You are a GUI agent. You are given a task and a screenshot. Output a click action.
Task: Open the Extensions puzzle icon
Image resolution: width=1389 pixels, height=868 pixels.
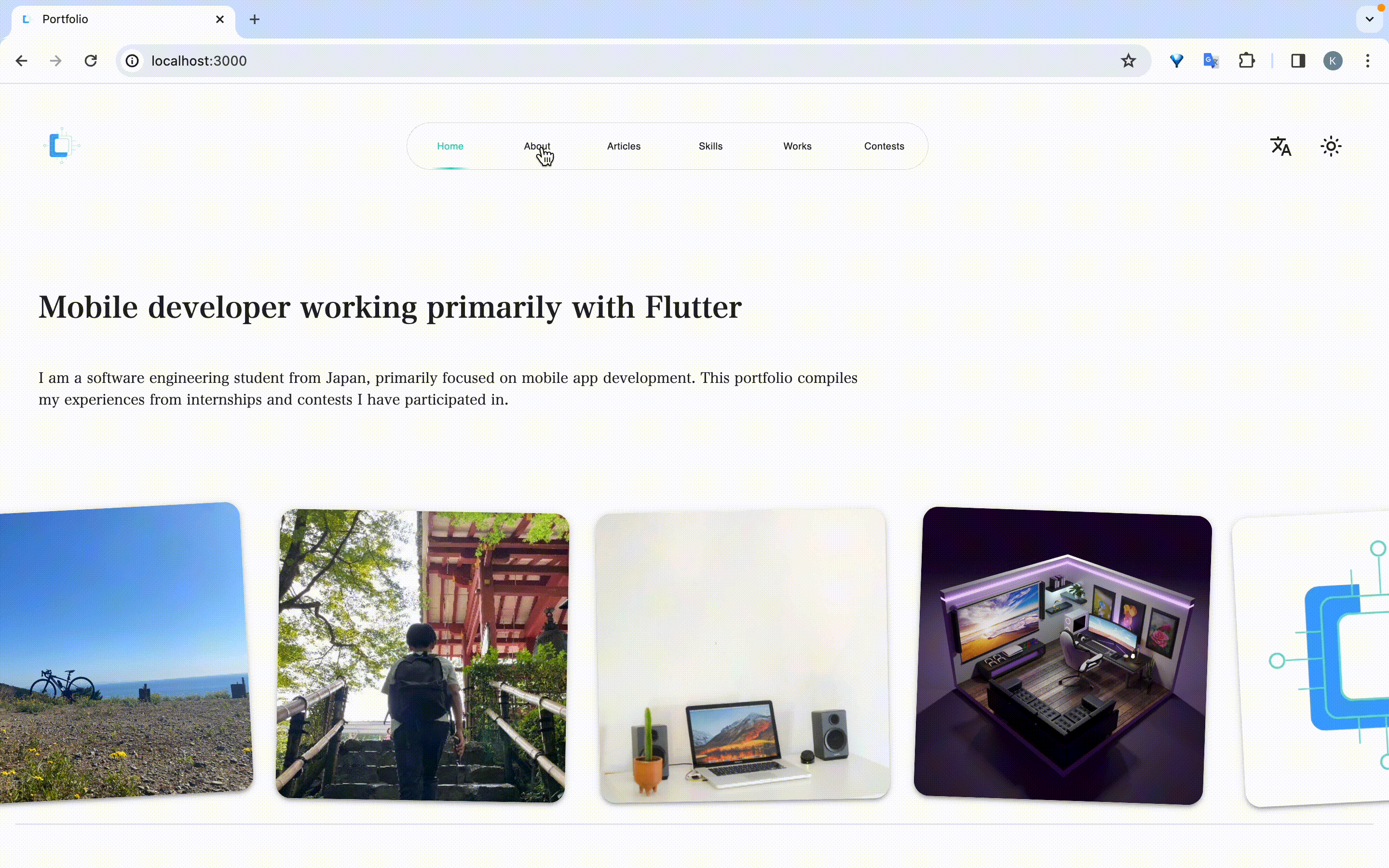coord(1246,61)
